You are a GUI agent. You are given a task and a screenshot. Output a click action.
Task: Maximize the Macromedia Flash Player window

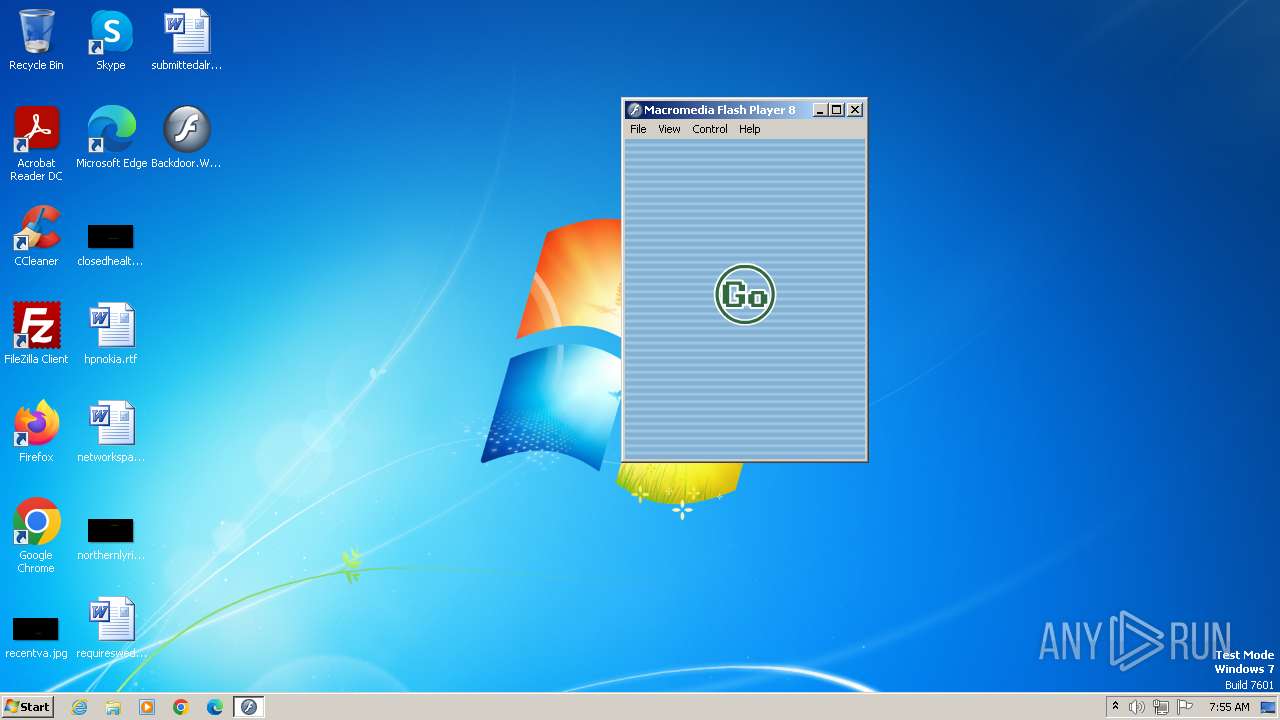pyautogui.click(x=837, y=110)
